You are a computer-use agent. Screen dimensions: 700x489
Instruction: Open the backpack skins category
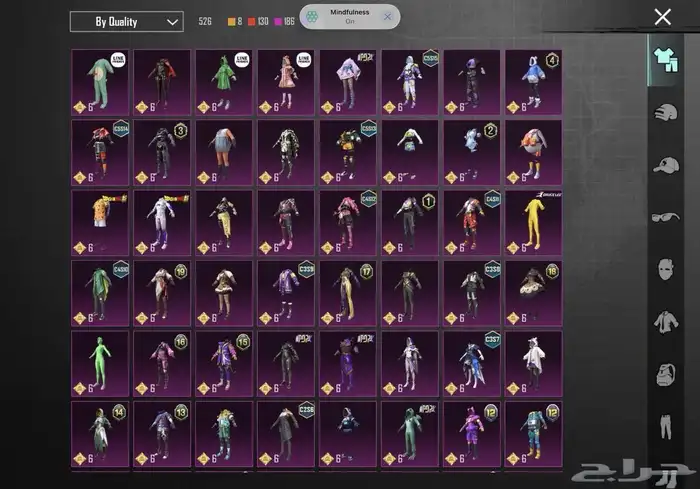tap(662, 375)
